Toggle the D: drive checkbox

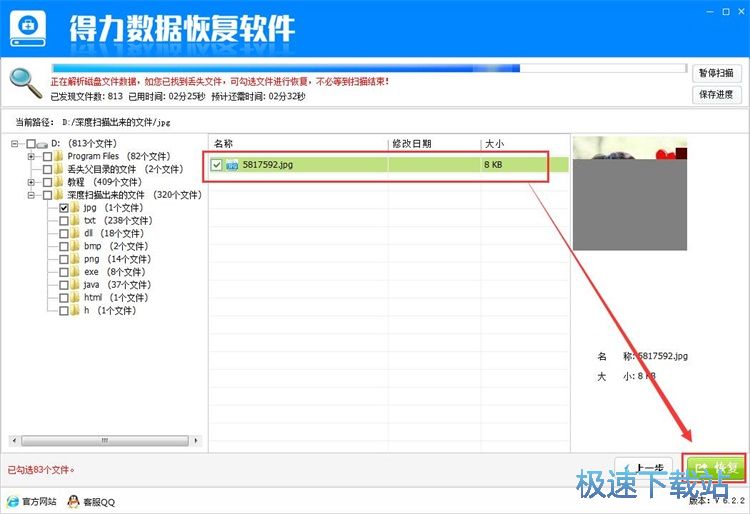31,144
